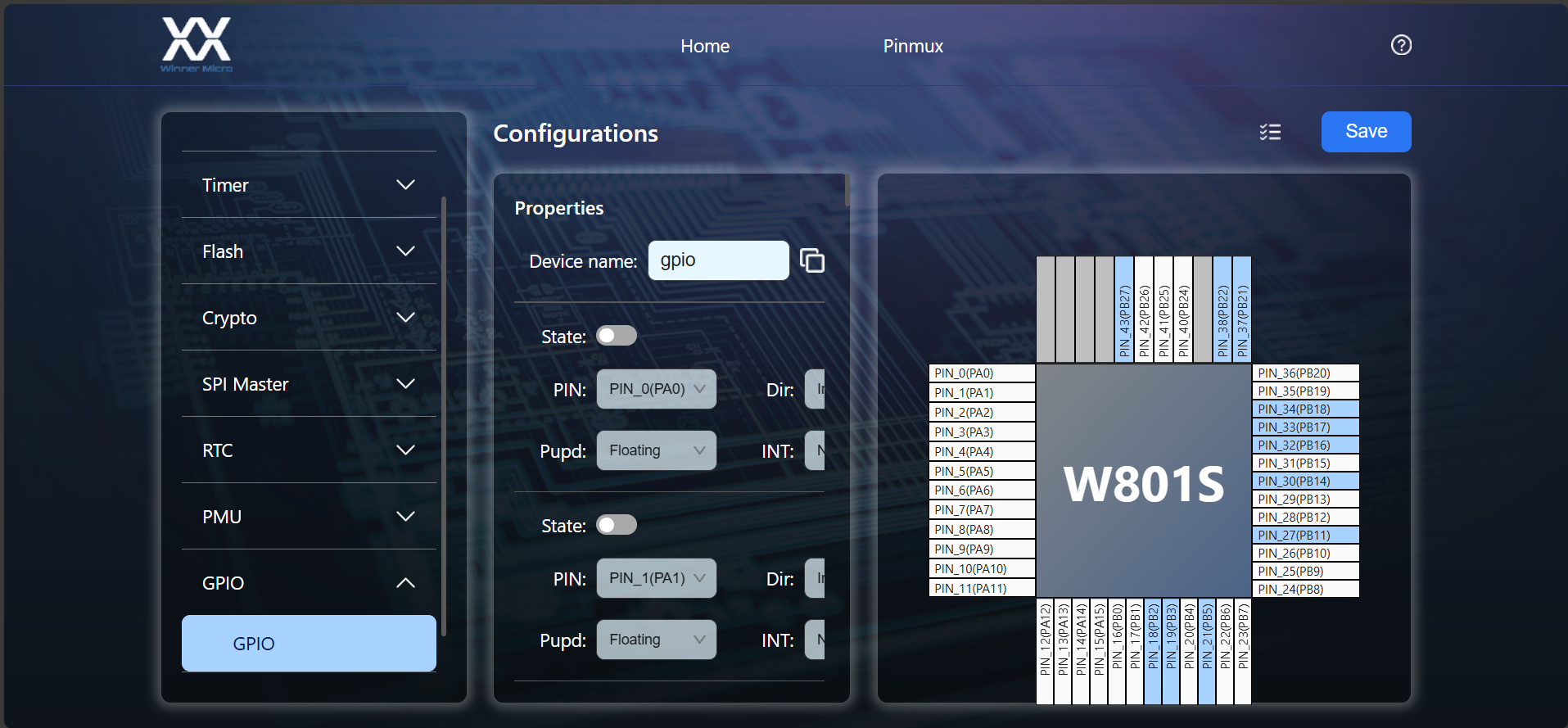Open the PIN_1(PA1) pin dropdown
This screenshot has height=728, width=1568.
pyautogui.click(x=656, y=578)
